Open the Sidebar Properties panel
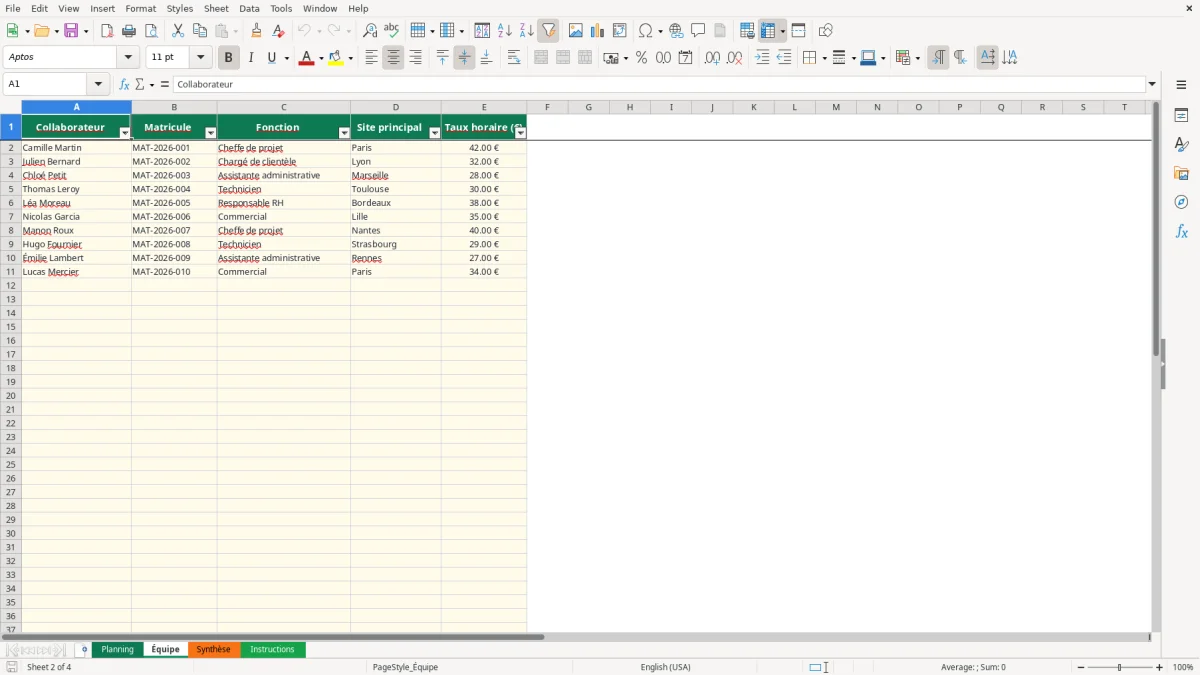The image size is (1200, 675). click(1181, 115)
